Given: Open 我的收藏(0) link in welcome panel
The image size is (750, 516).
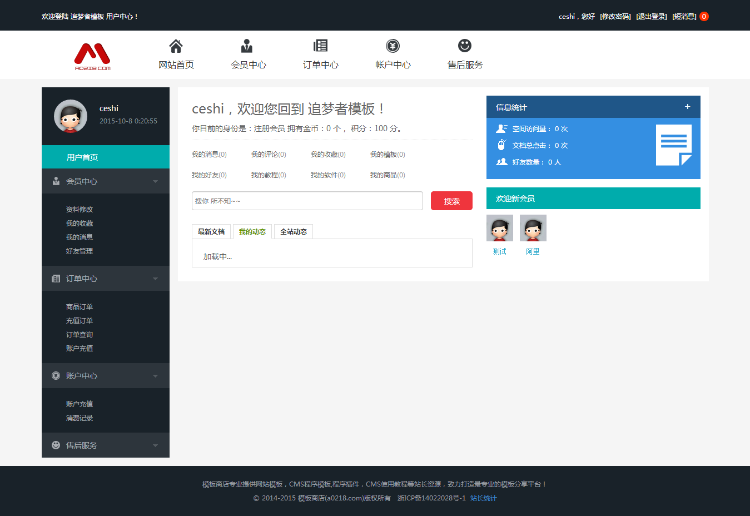Looking at the screenshot, I should [x=328, y=154].
